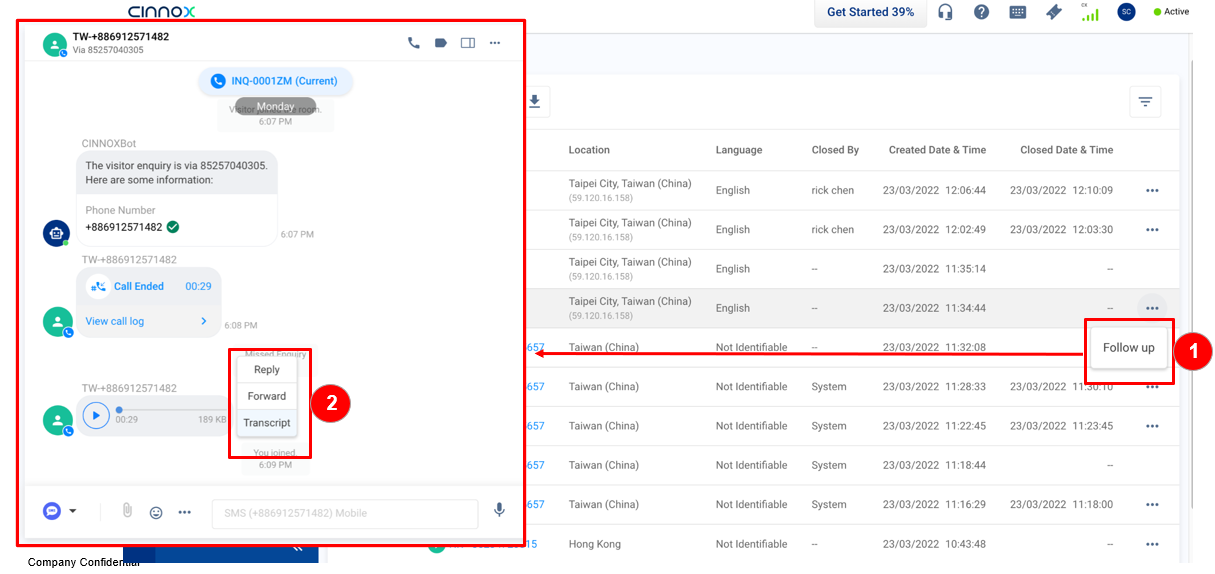The width and height of the screenshot is (1215, 574).
Task: Click the microphone voice message icon
Action: pos(499,511)
